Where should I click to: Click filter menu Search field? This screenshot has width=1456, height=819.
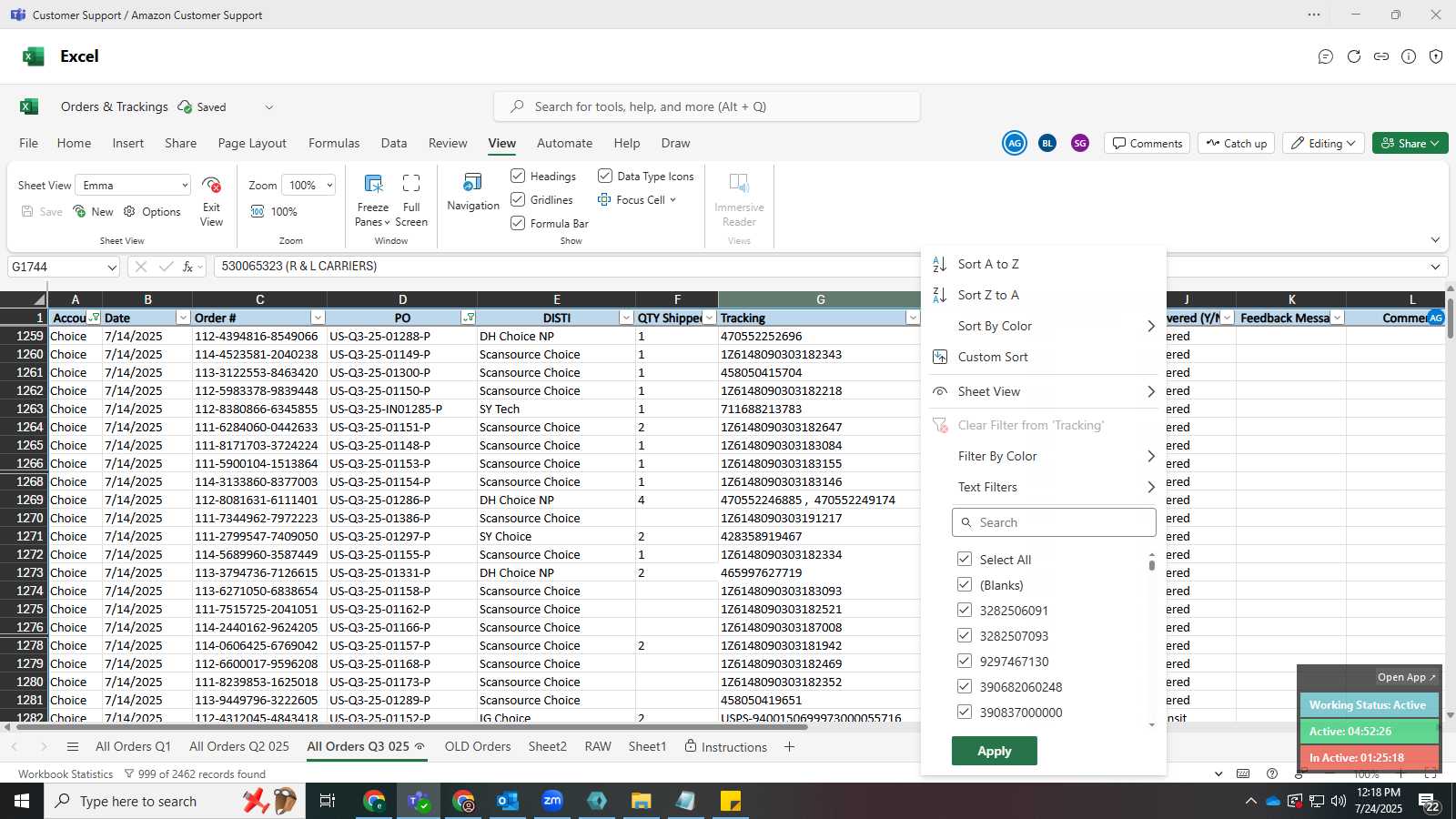(x=1054, y=522)
